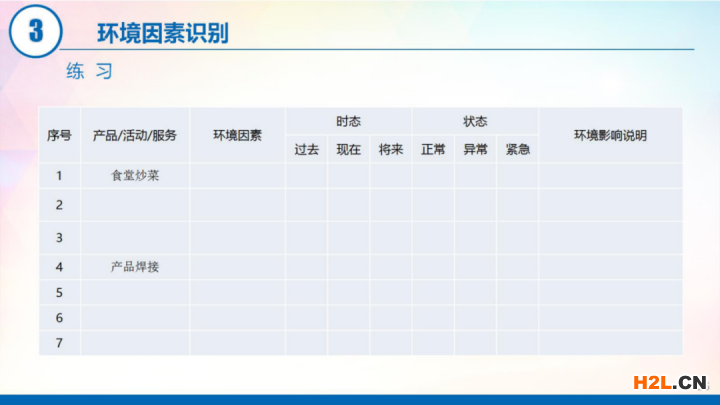This screenshot has height=405, width=720.
Task: Select the cell containing 食堂炒菜
Action: point(135,175)
